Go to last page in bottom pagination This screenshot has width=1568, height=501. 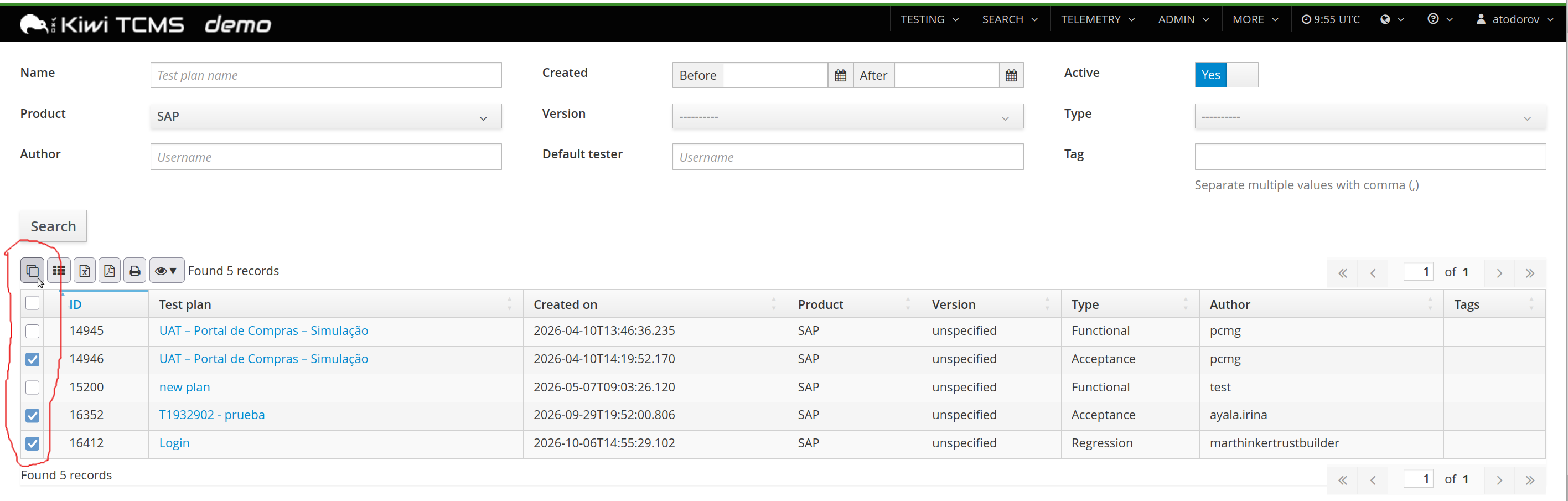[1530, 480]
